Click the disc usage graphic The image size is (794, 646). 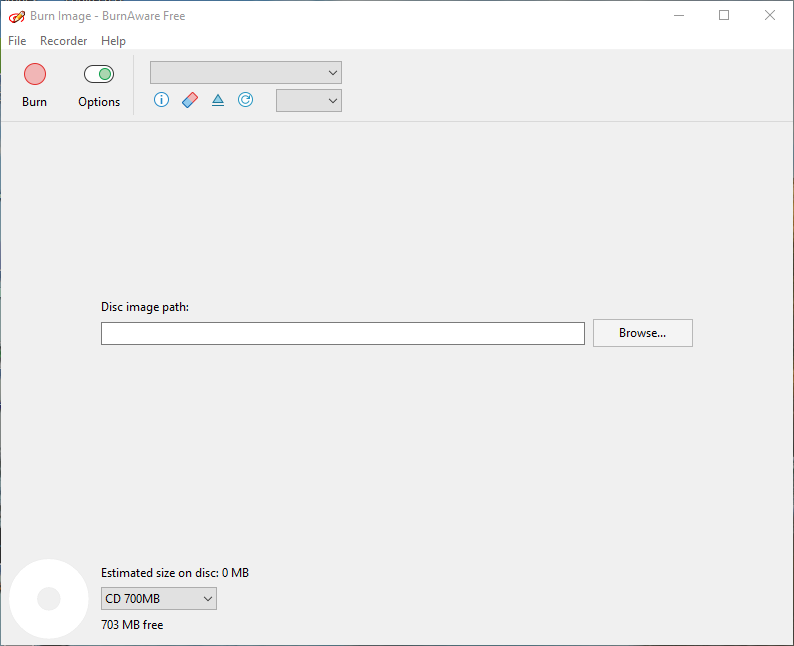49,599
